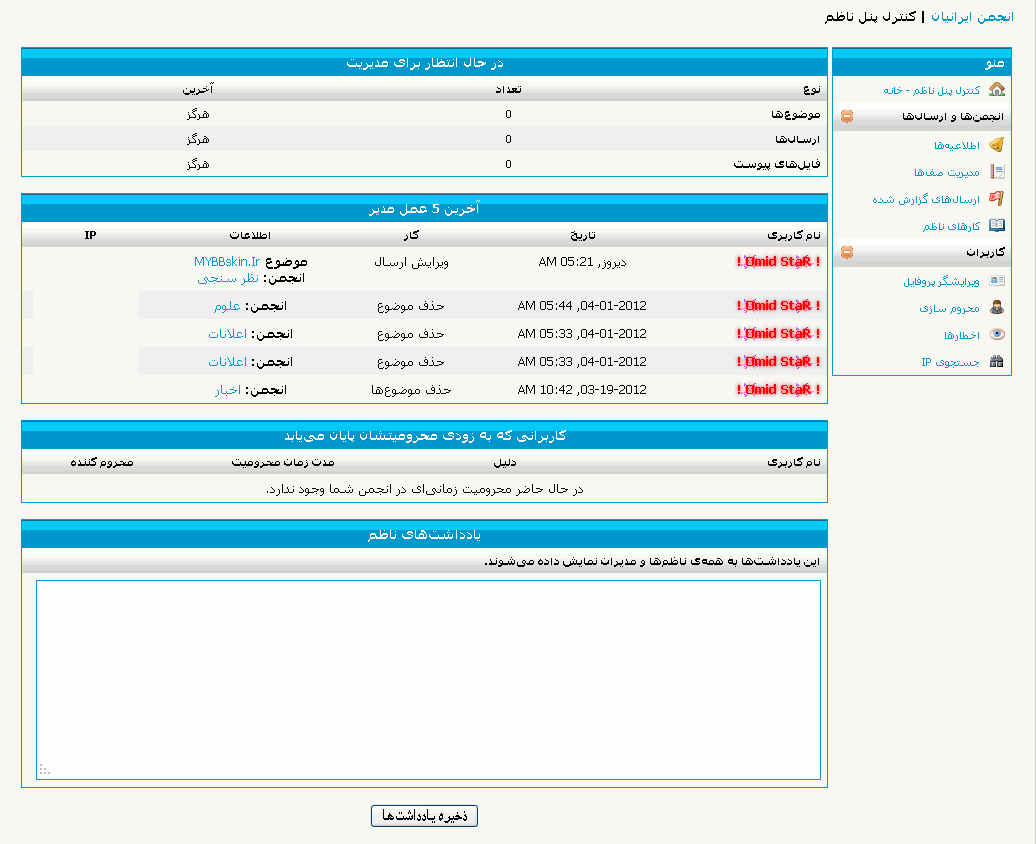Open محروم سازی menu link
The height and width of the screenshot is (844, 1036).
(x=949, y=309)
